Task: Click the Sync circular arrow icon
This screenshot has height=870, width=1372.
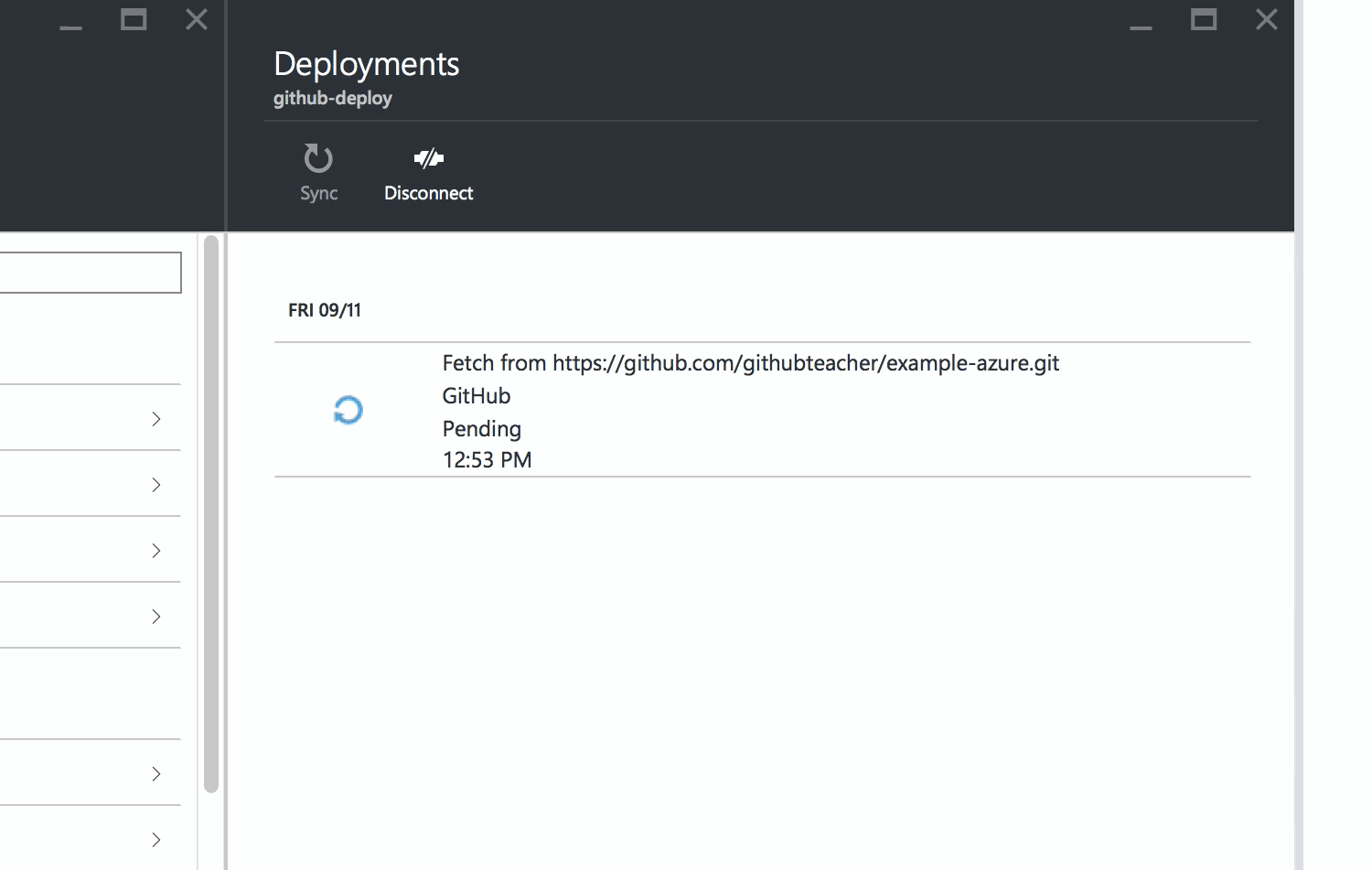Action: (x=318, y=158)
